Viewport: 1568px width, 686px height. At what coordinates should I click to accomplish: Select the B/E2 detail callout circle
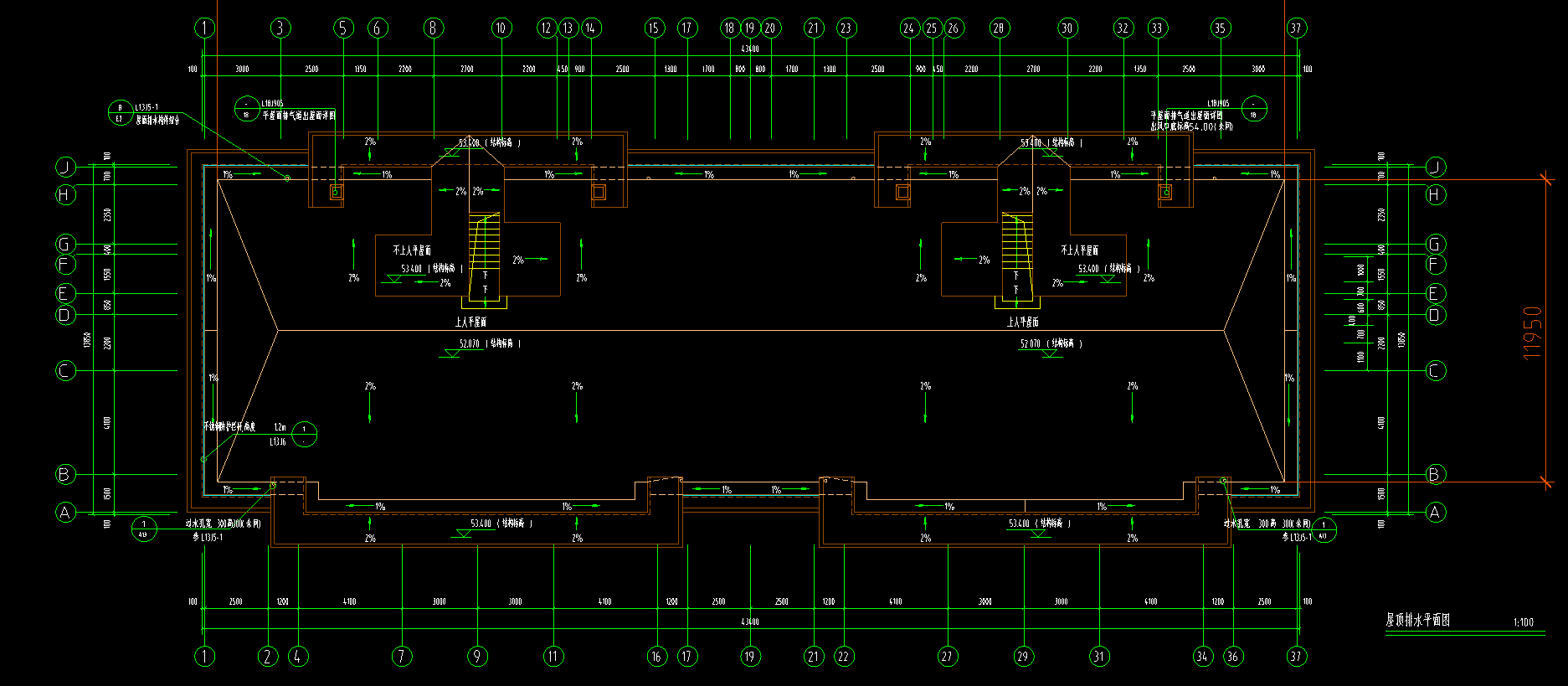click(x=120, y=112)
